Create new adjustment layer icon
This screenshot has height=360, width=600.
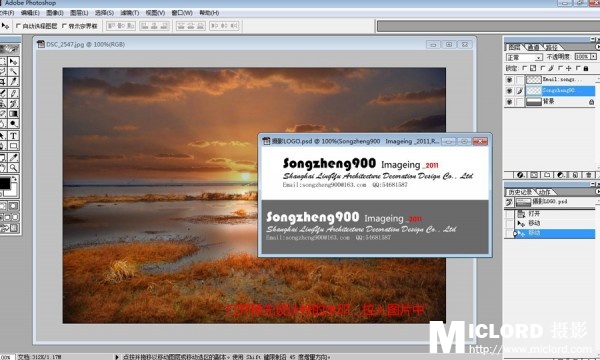click(x=561, y=175)
